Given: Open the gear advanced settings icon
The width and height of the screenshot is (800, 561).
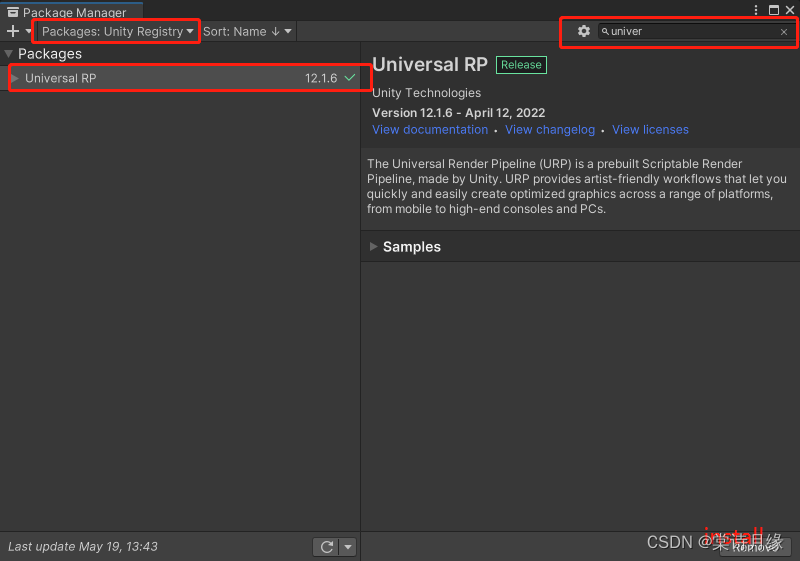Looking at the screenshot, I should tap(584, 31).
